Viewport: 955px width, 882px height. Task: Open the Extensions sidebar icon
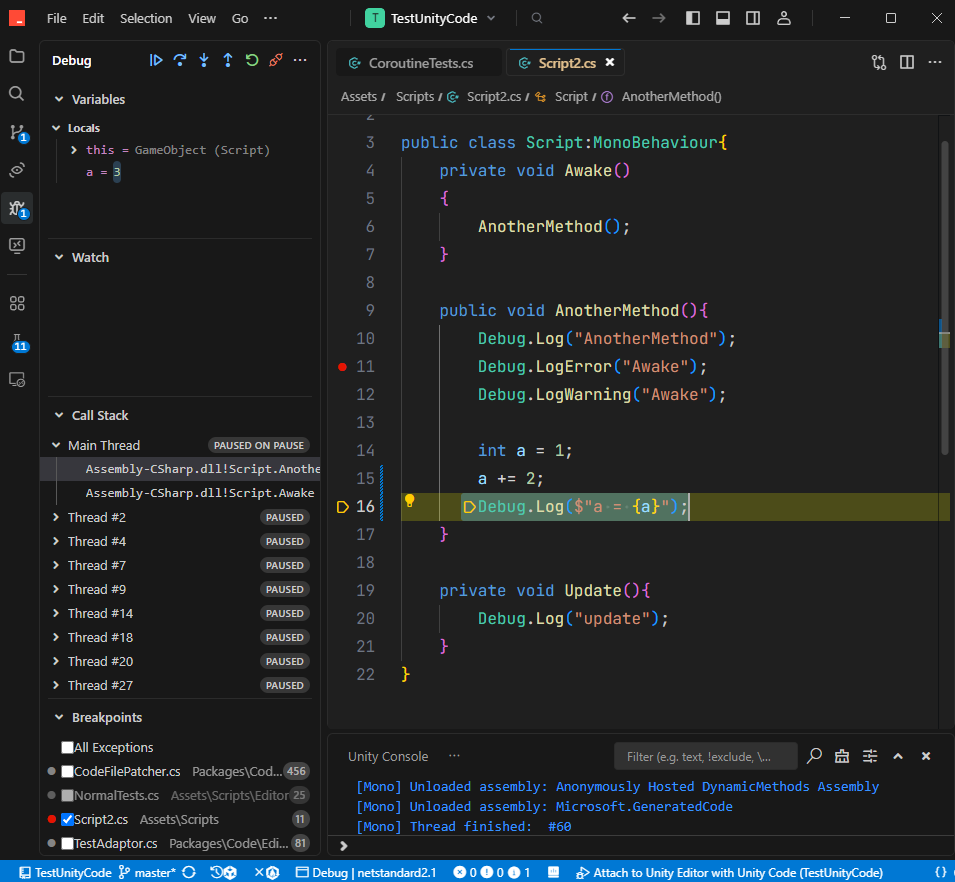(17, 303)
